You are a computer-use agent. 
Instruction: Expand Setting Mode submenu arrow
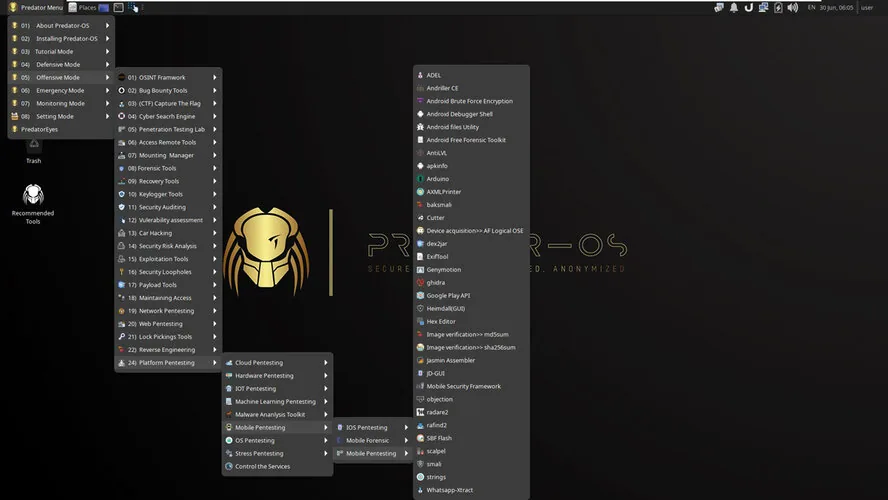pyautogui.click(x=107, y=117)
